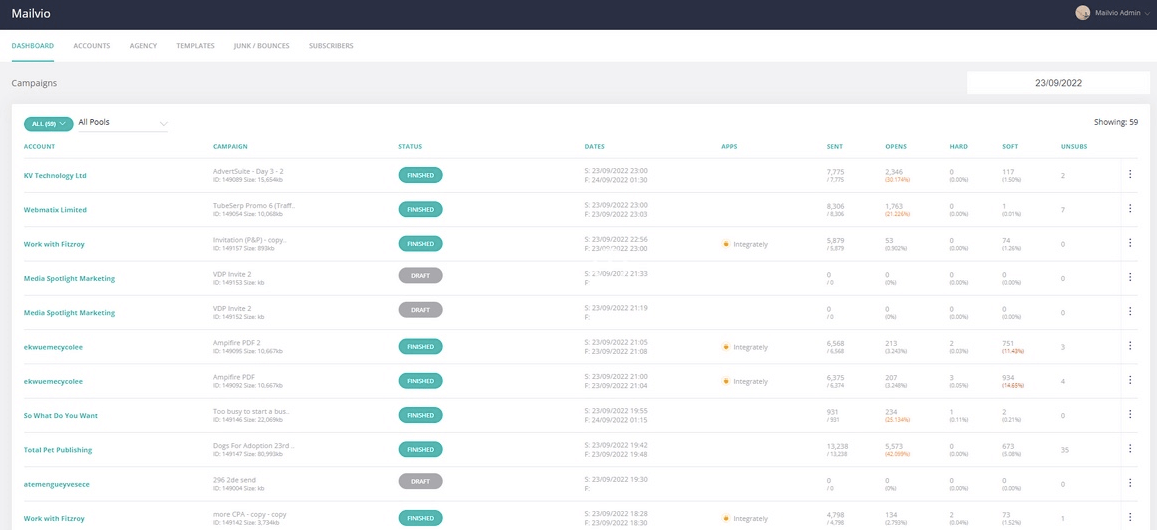Click Integrately icon on Invitation (P&P) row
1157x530 pixels.
pos(726,244)
